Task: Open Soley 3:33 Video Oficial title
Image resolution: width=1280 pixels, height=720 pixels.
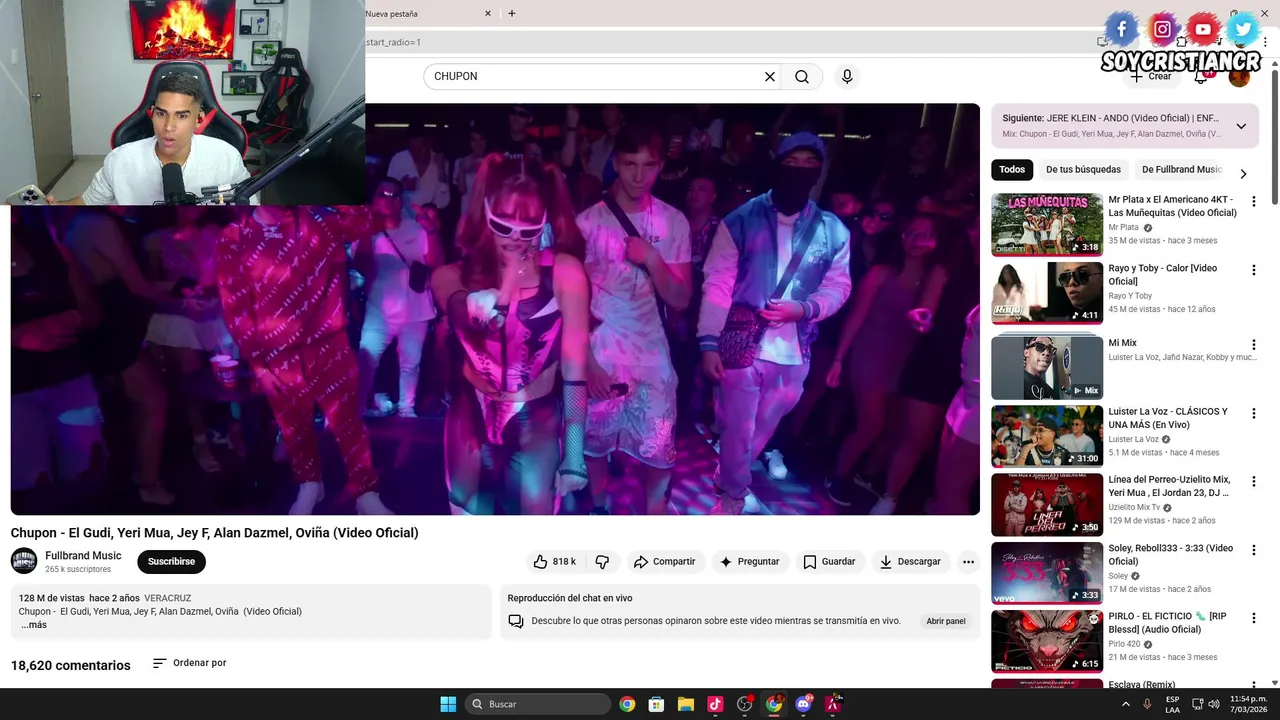Action: click(x=1171, y=554)
